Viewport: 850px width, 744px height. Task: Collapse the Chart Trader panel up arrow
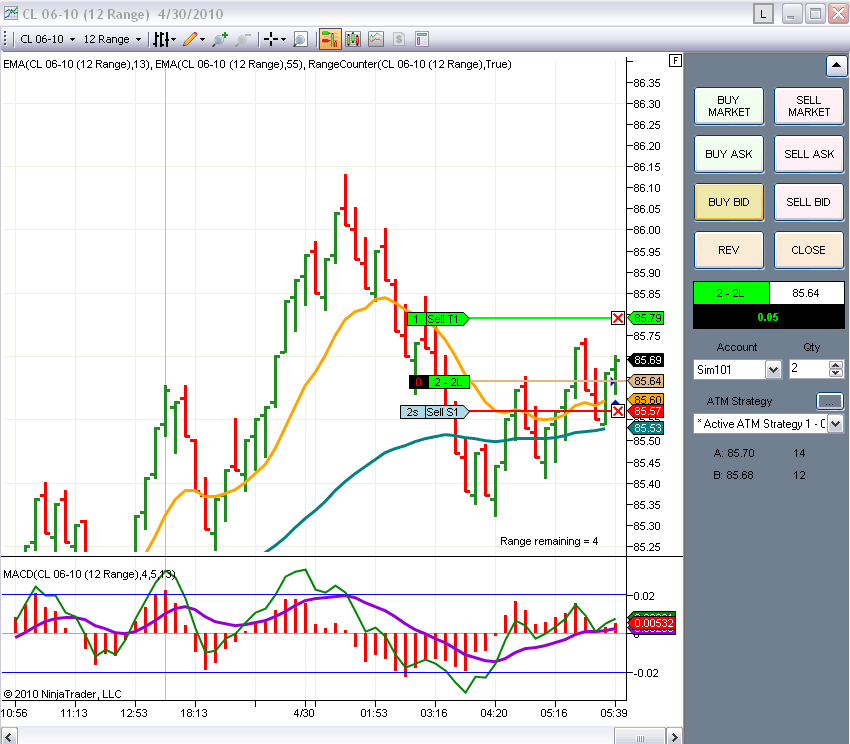(836, 66)
